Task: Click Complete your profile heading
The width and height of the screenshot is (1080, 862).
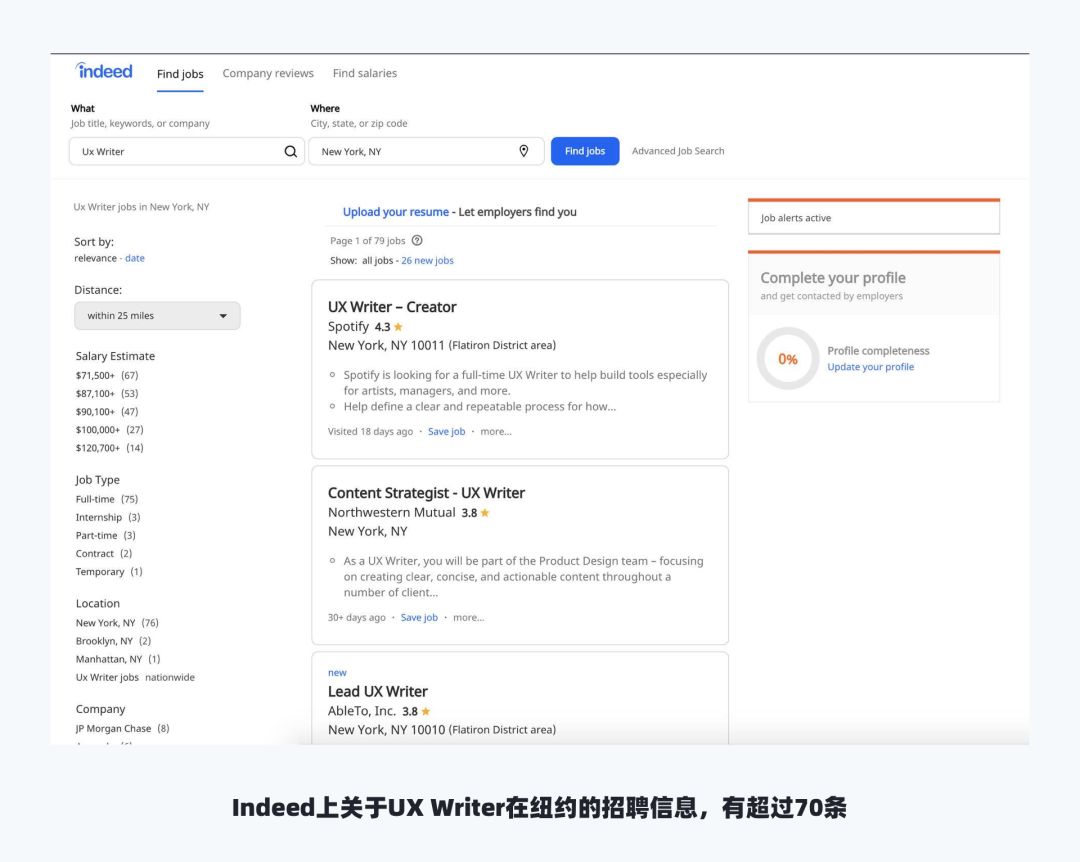Action: (833, 278)
